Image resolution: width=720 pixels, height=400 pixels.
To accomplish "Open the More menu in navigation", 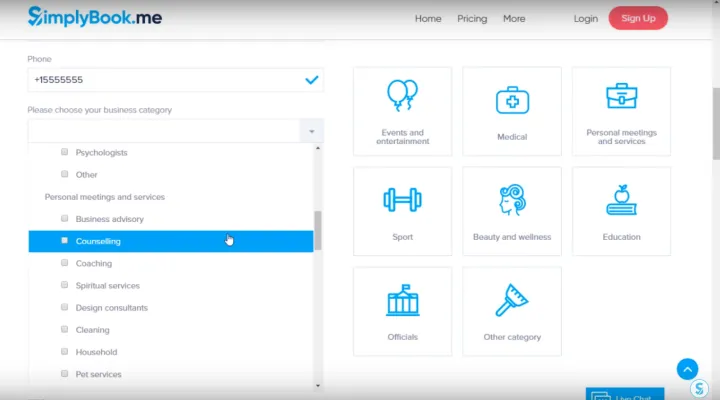I will [x=514, y=18].
